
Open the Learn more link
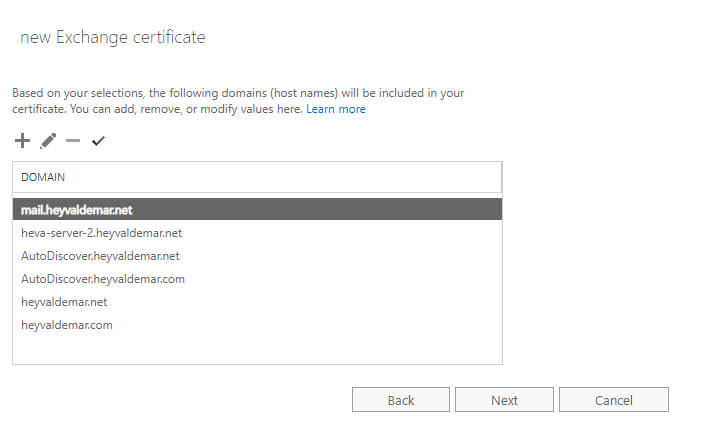click(x=336, y=109)
